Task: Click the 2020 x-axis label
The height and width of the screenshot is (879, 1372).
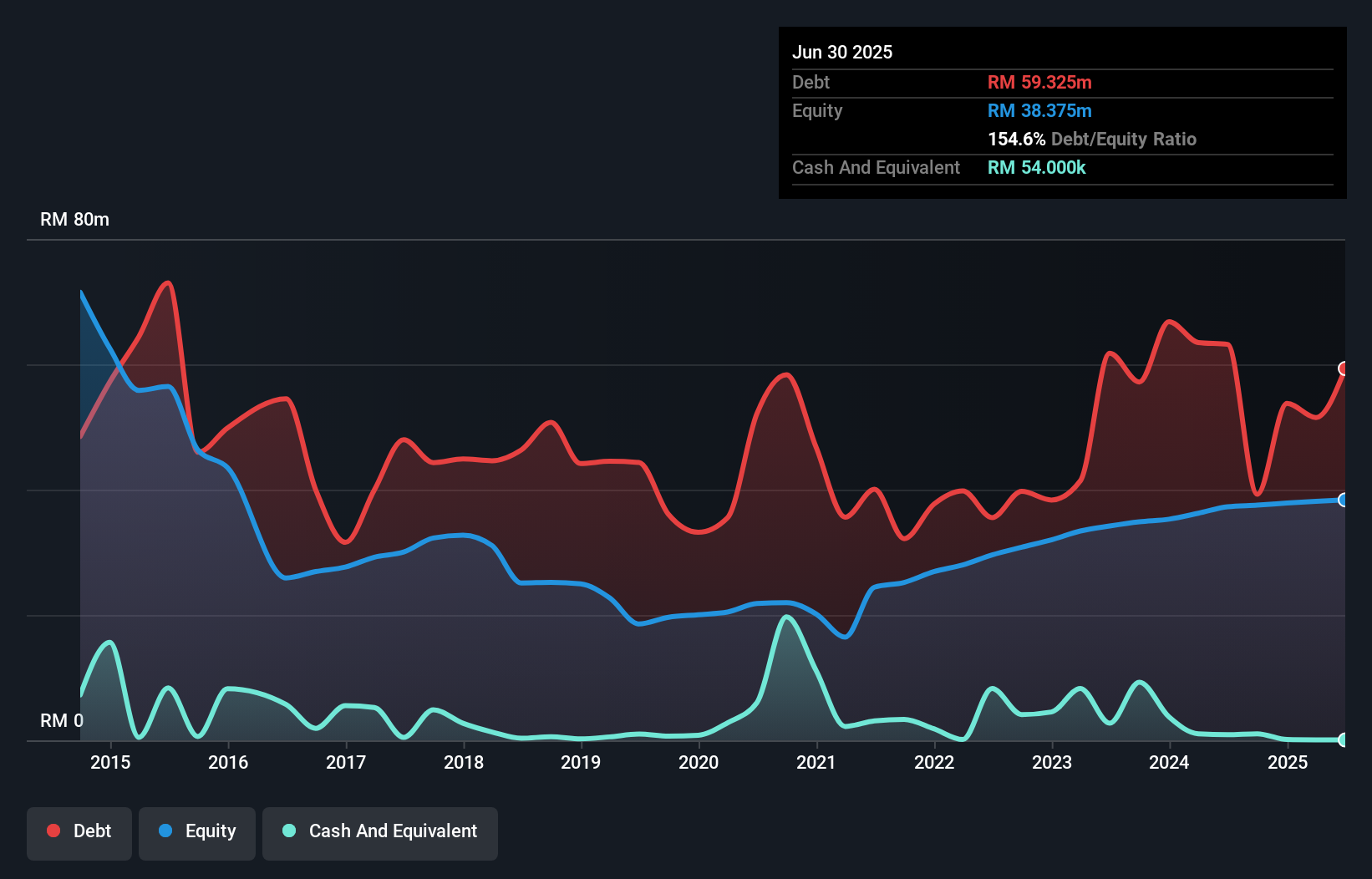Action: [x=699, y=762]
